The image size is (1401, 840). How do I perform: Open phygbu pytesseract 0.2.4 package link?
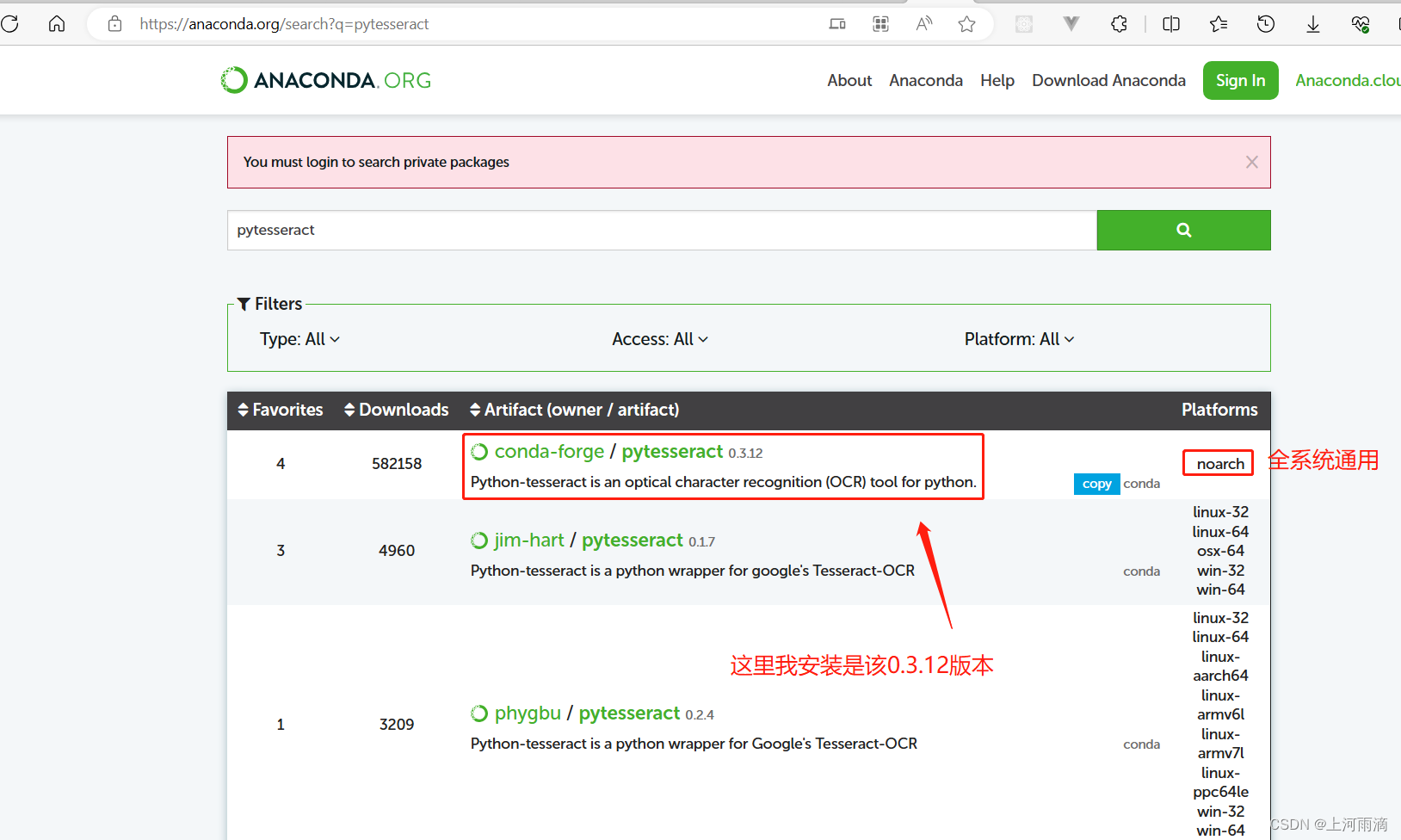click(x=629, y=713)
